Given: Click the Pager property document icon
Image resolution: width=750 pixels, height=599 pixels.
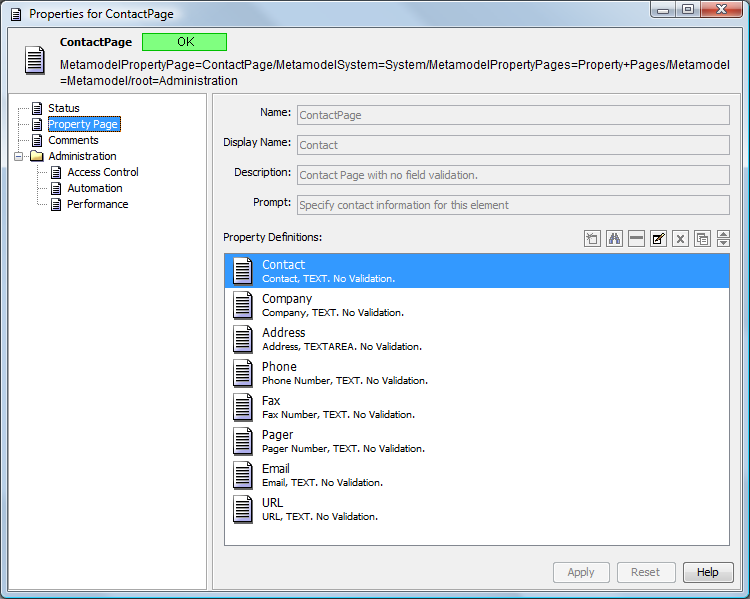Looking at the screenshot, I should (x=243, y=441).
